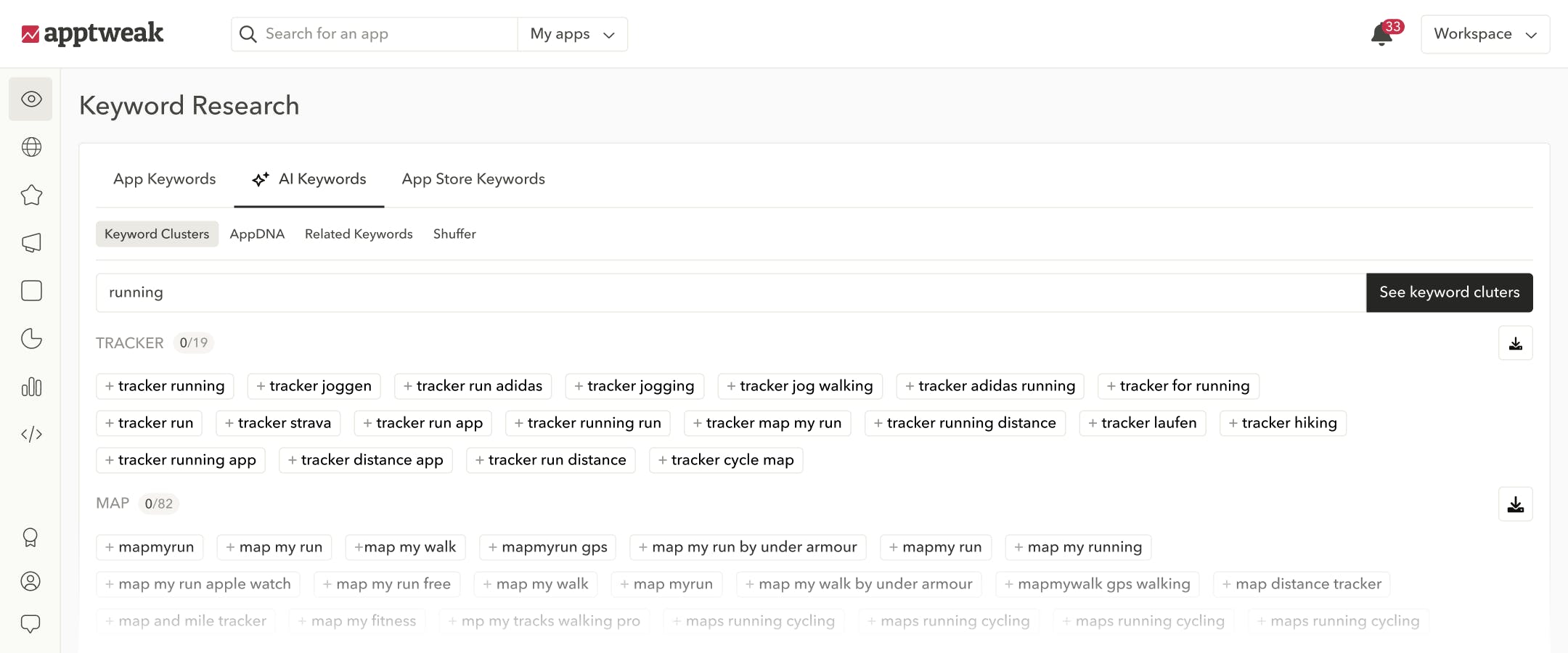Click the See keyword cluters button

coord(1449,292)
